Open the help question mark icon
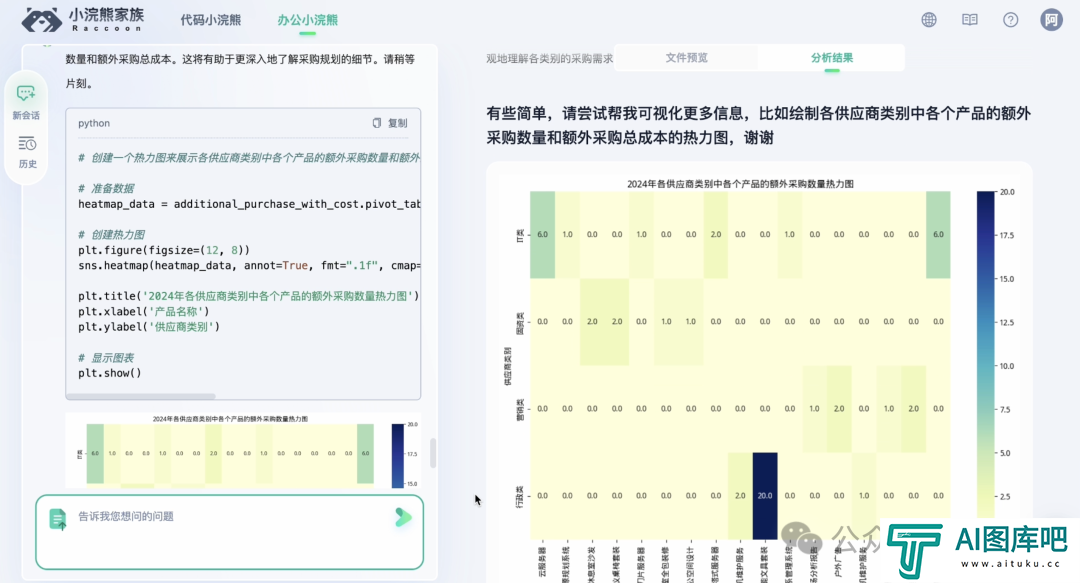1080x583 pixels. tap(1010, 20)
